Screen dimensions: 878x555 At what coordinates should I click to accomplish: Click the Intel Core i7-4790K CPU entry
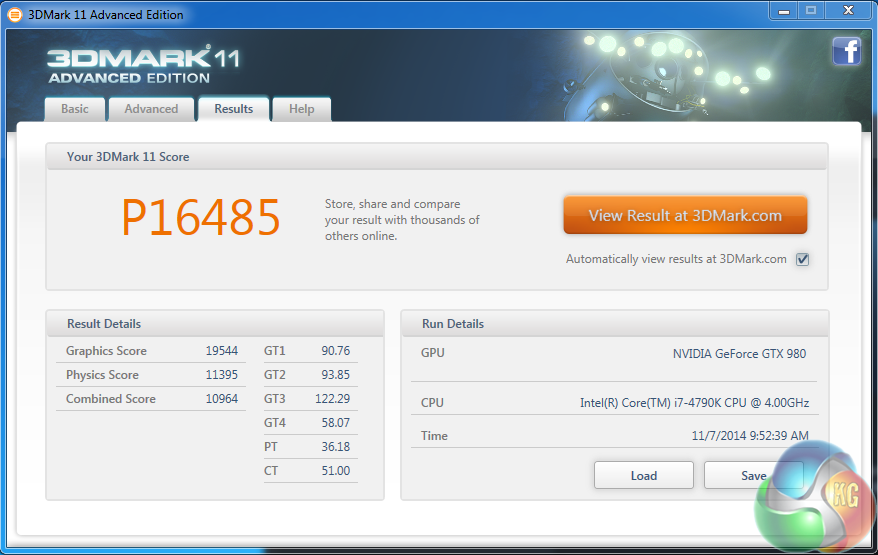pyautogui.click(x=694, y=403)
